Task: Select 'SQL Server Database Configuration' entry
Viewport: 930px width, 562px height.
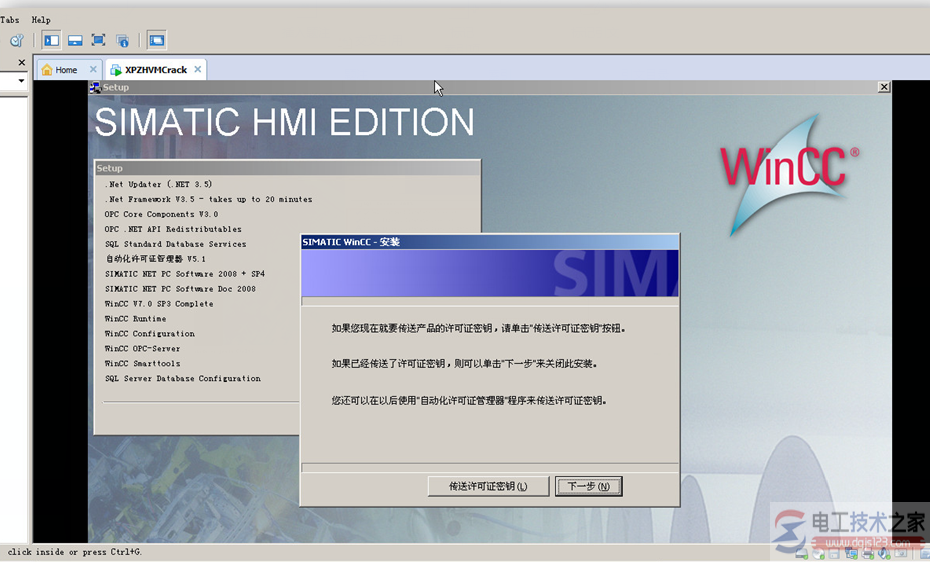Action: tap(183, 378)
